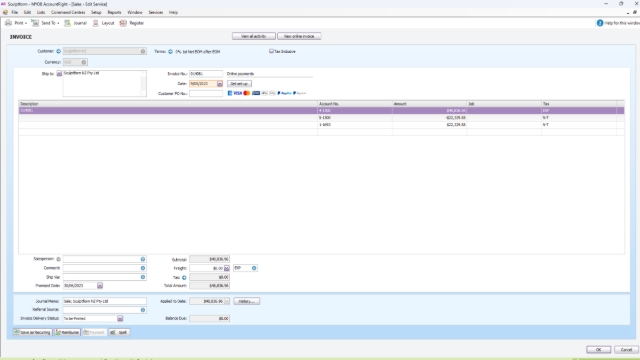Click the View all activity button
This screenshot has width=640, height=360.
pyautogui.click(x=254, y=36)
